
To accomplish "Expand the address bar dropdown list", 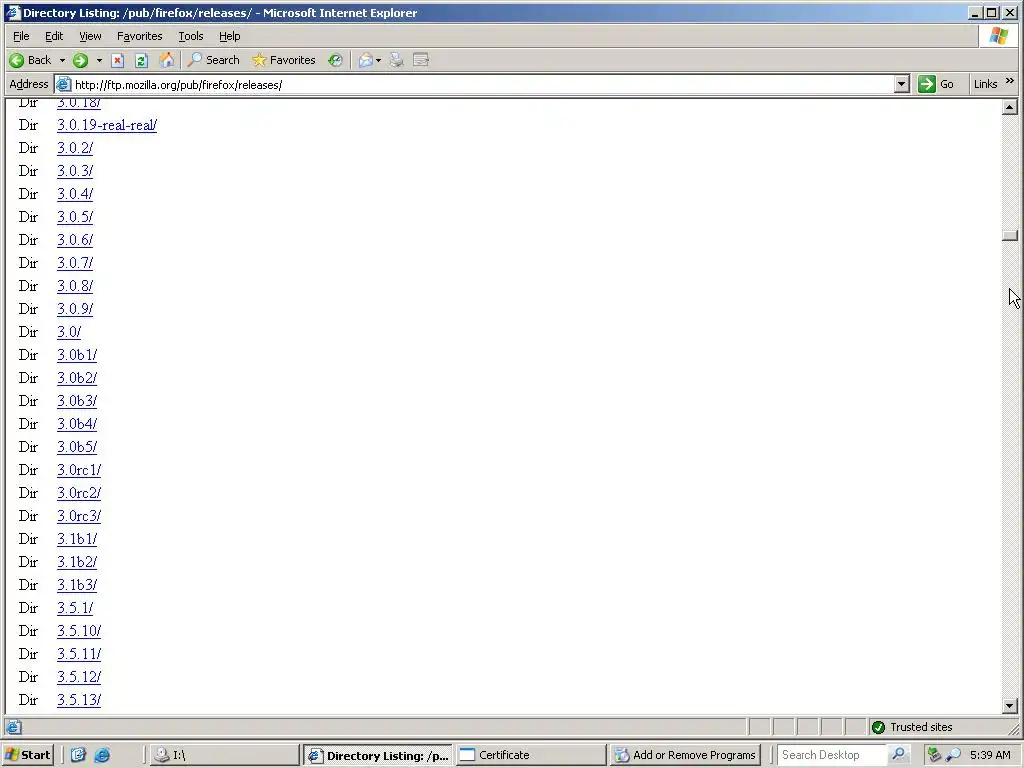I will 902,84.
